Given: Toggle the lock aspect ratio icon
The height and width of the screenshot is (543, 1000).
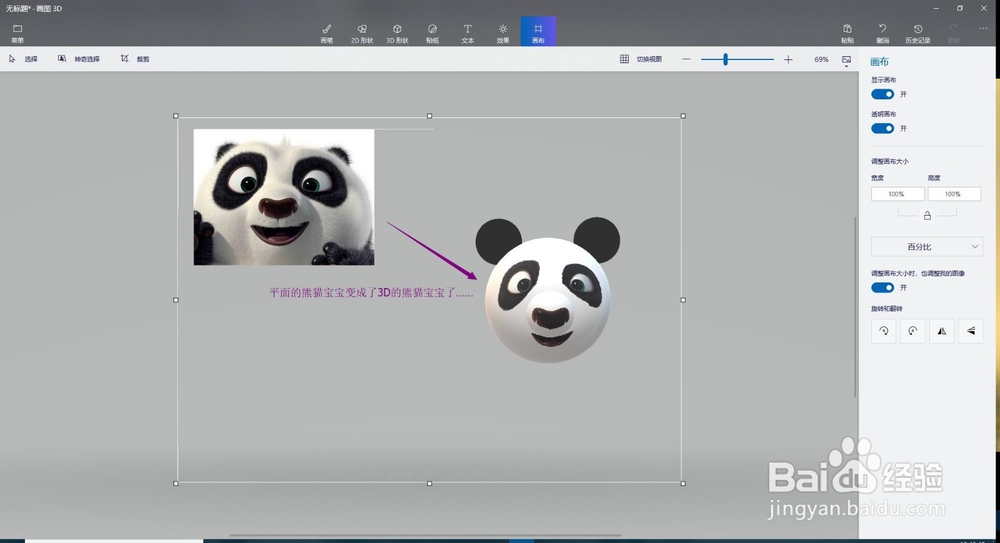Looking at the screenshot, I should tap(927, 216).
